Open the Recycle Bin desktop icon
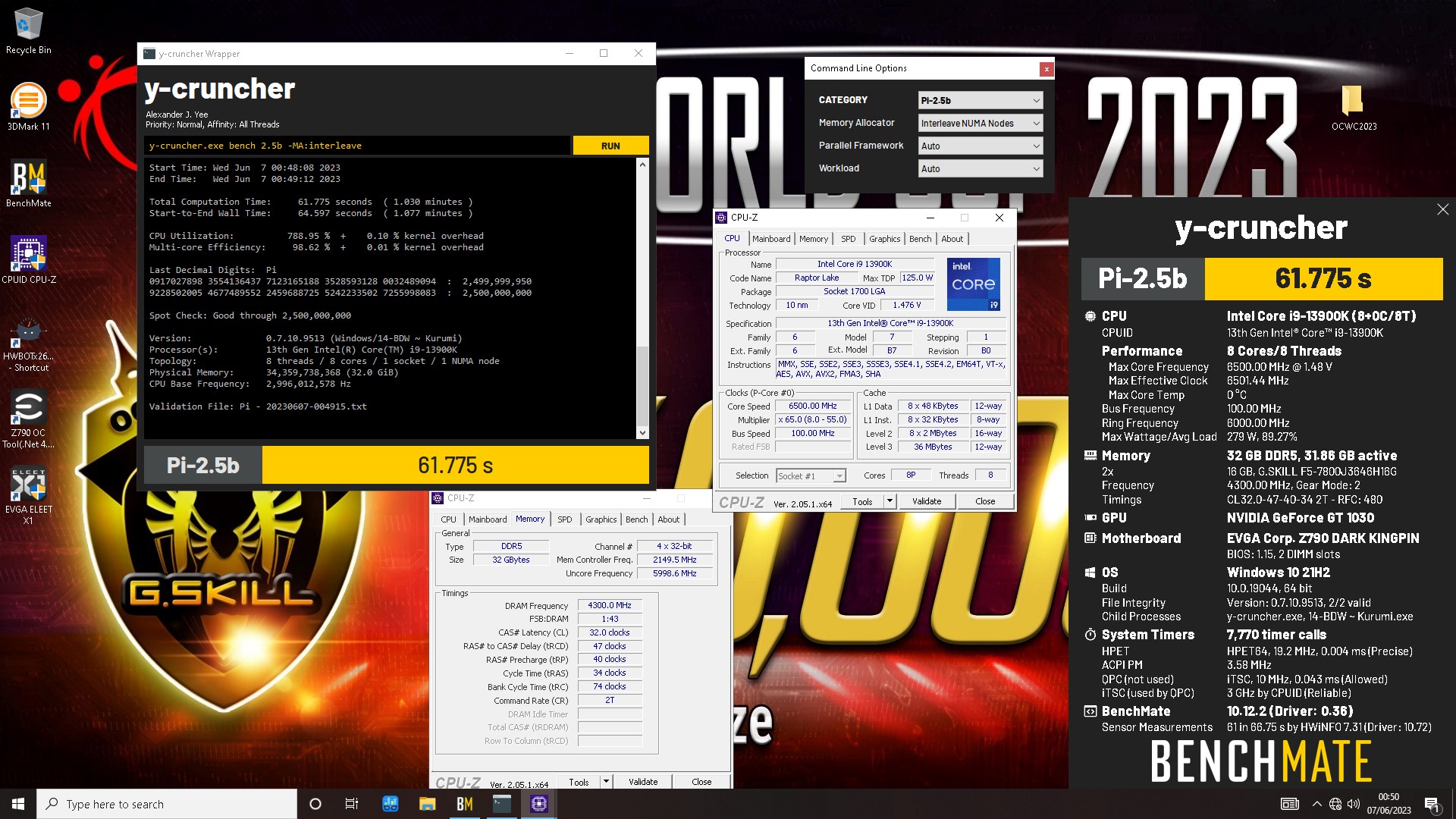 28,31
